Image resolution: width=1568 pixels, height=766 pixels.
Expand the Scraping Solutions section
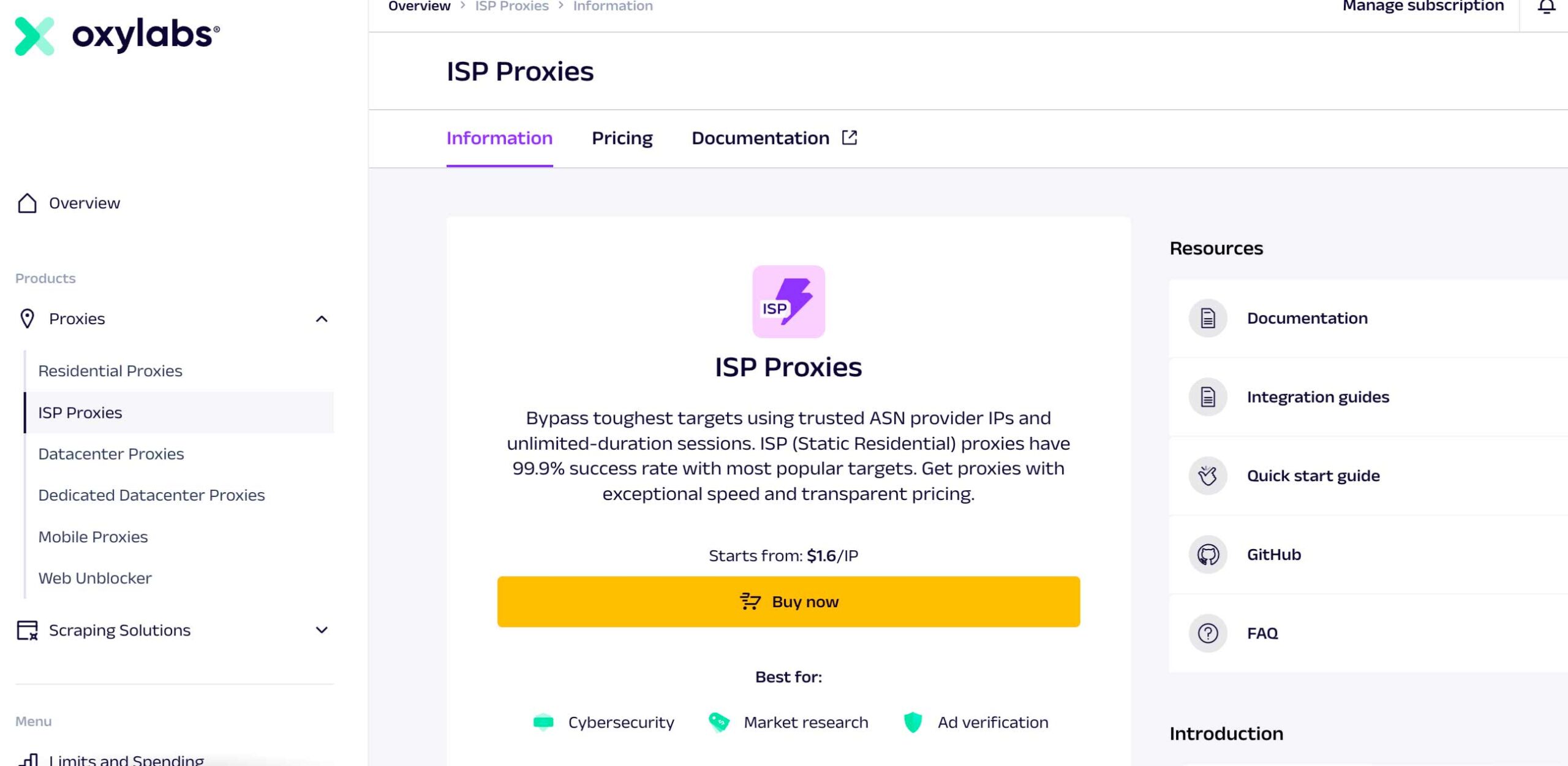(x=322, y=630)
